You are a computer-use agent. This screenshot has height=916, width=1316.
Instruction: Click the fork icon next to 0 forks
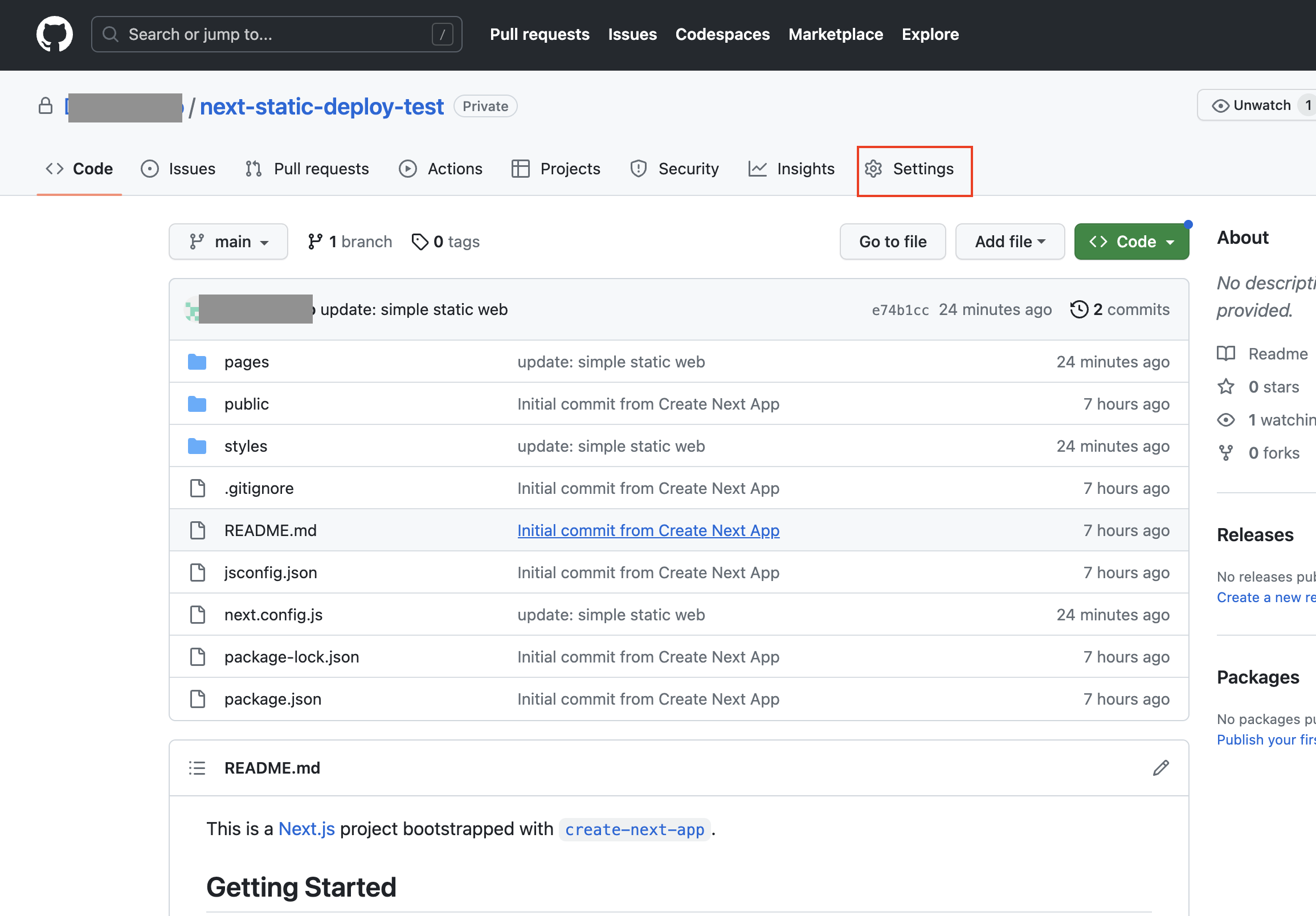[x=1226, y=453]
